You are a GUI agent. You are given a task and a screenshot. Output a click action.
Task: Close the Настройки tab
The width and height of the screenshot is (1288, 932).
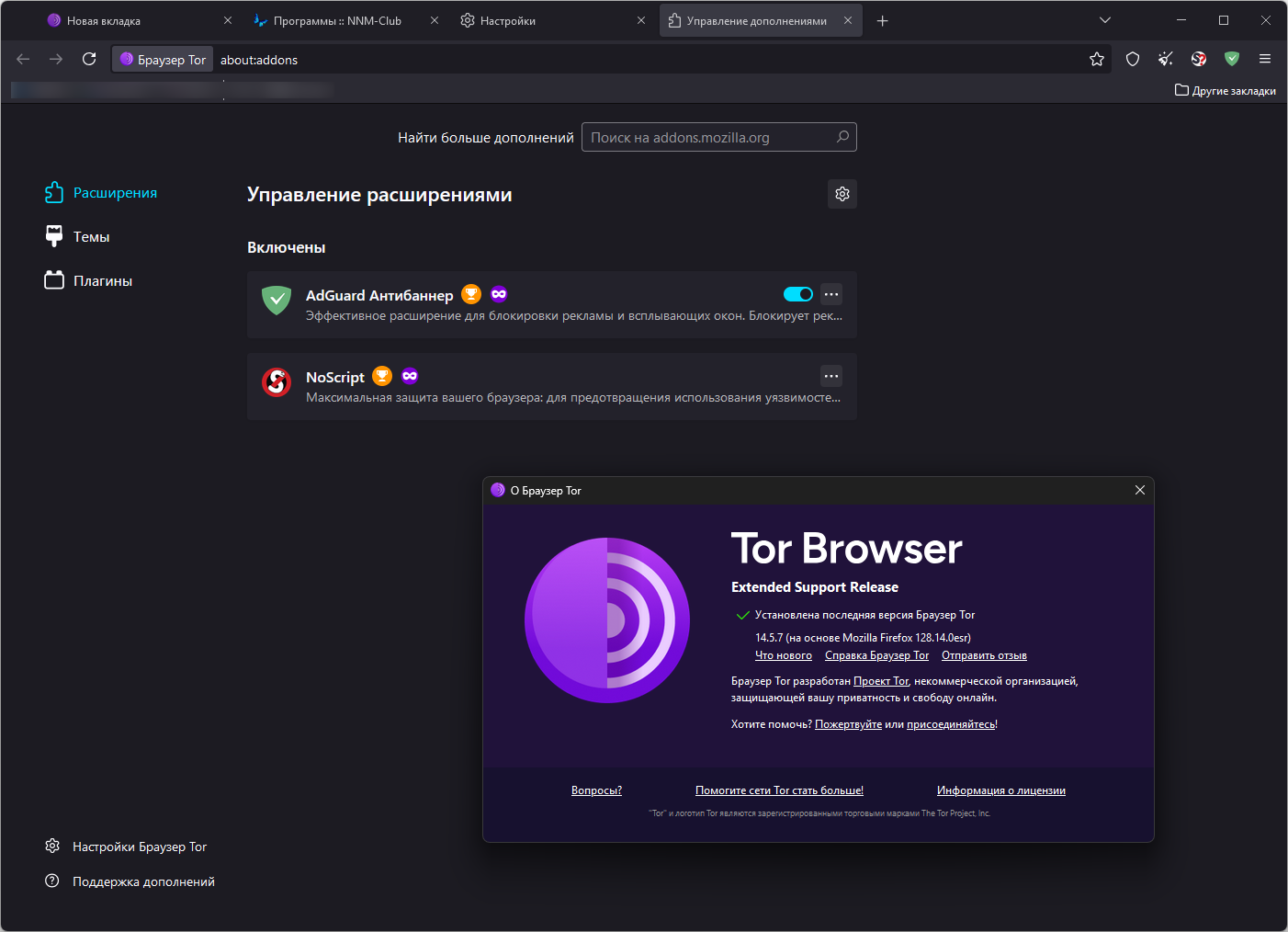(x=641, y=20)
